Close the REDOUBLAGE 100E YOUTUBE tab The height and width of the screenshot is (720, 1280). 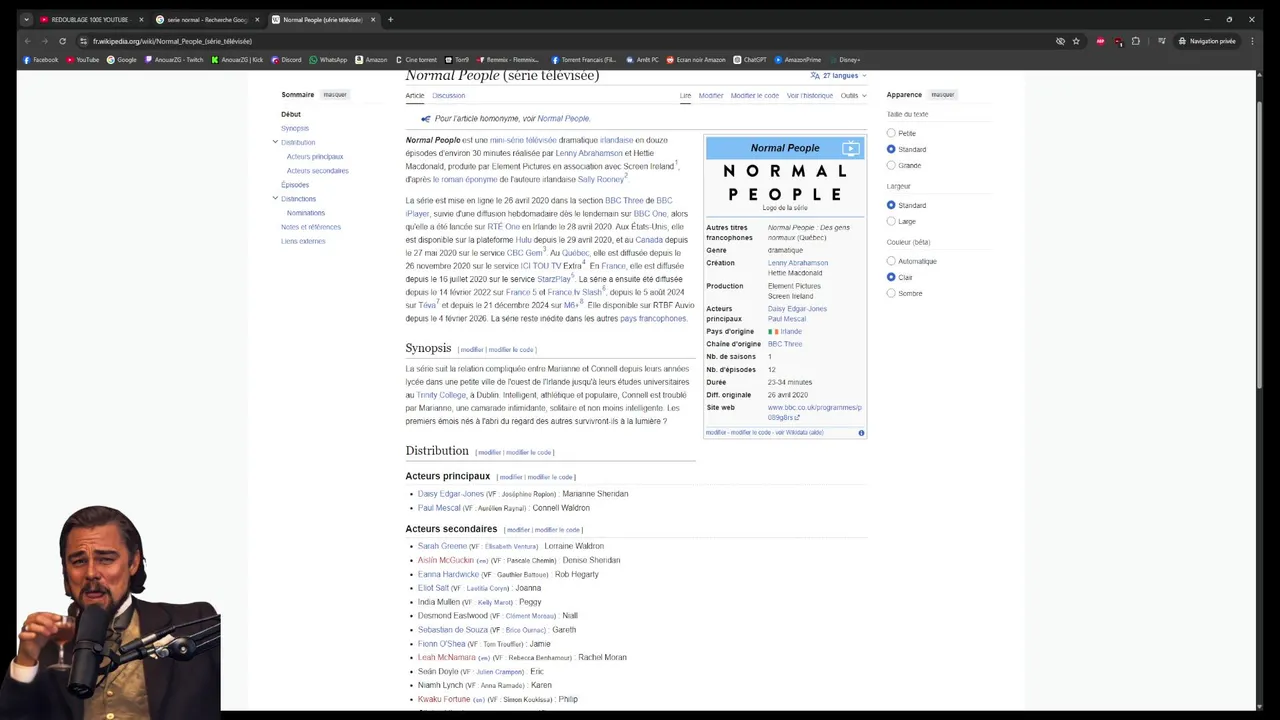[x=141, y=19]
